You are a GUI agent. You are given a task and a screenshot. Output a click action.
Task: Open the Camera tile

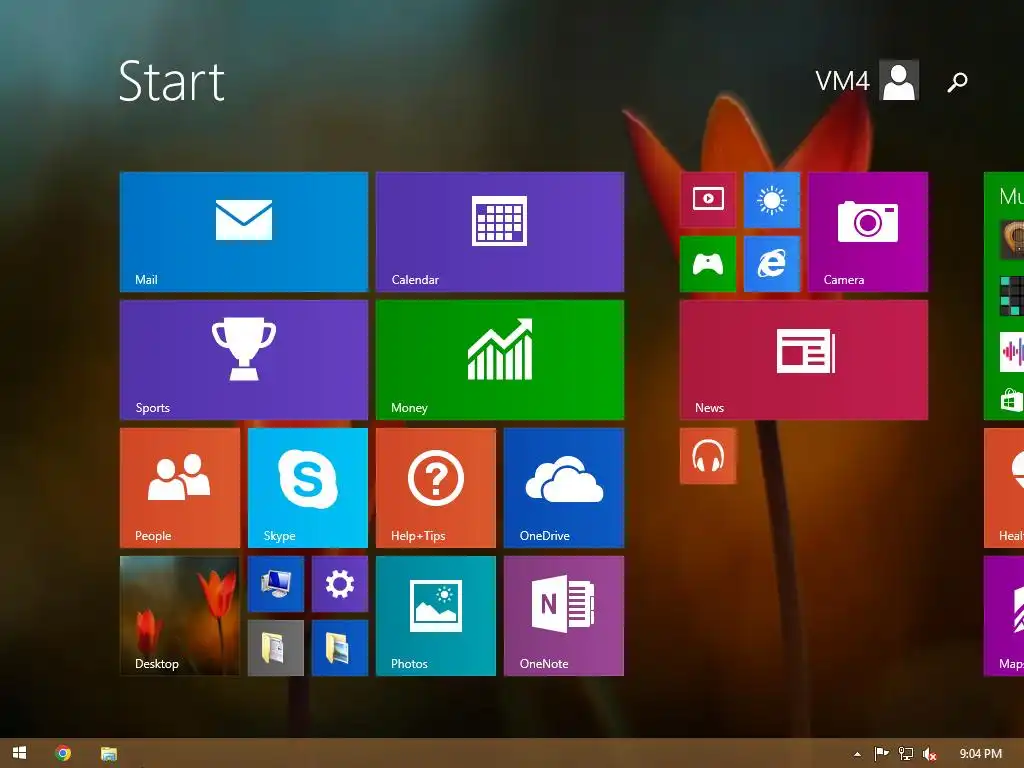(x=868, y=232)
